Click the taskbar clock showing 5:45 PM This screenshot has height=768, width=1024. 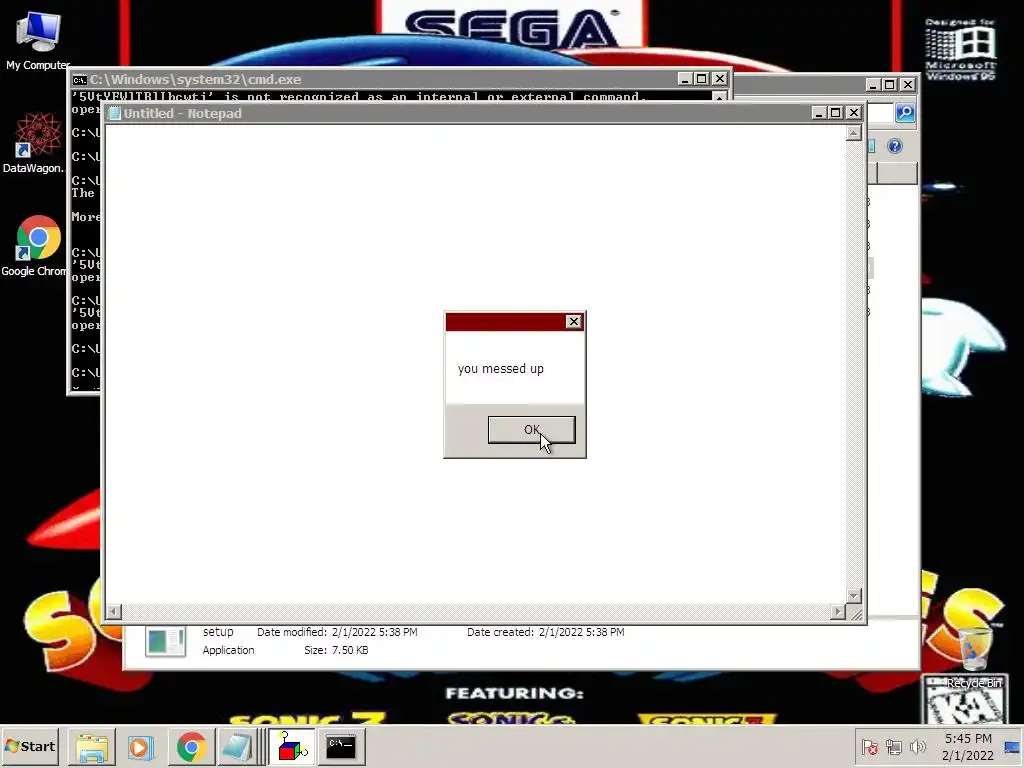tap(968, 747)
